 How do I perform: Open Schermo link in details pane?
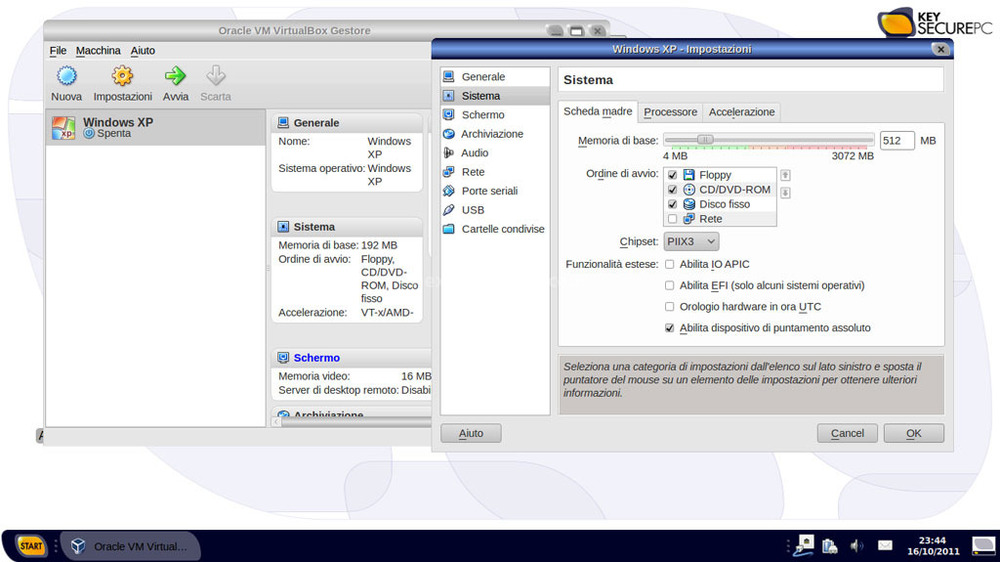(x=316, y=358)
